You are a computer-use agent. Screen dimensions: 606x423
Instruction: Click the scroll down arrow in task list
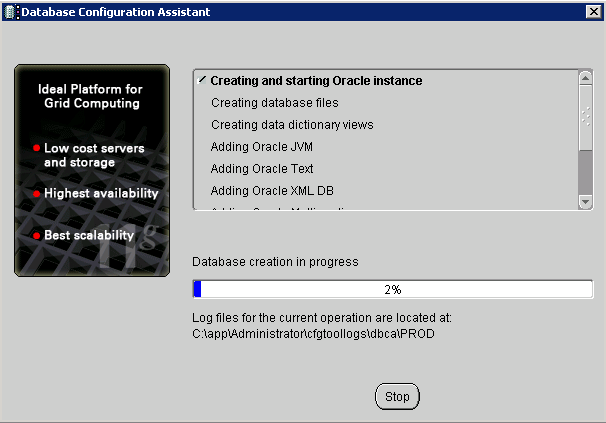point(586,201)
